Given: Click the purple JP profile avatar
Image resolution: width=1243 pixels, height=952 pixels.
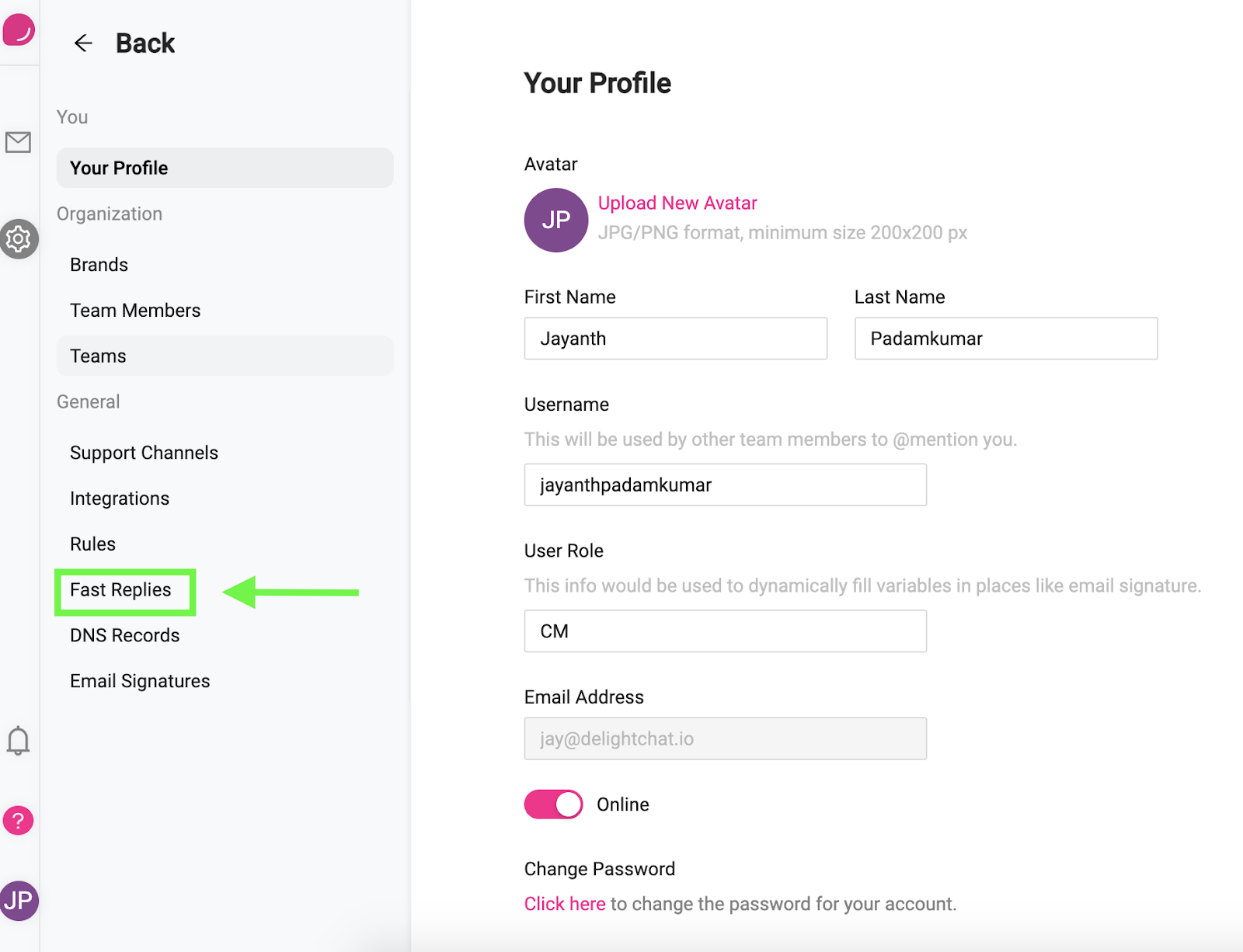Looking at the screenshot, I should point(555,221).
